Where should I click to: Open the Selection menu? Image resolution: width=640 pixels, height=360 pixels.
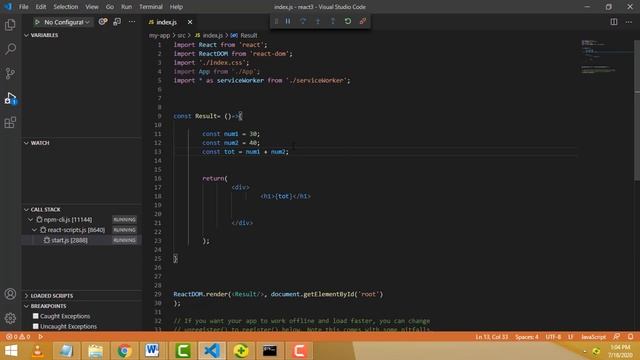66,7
